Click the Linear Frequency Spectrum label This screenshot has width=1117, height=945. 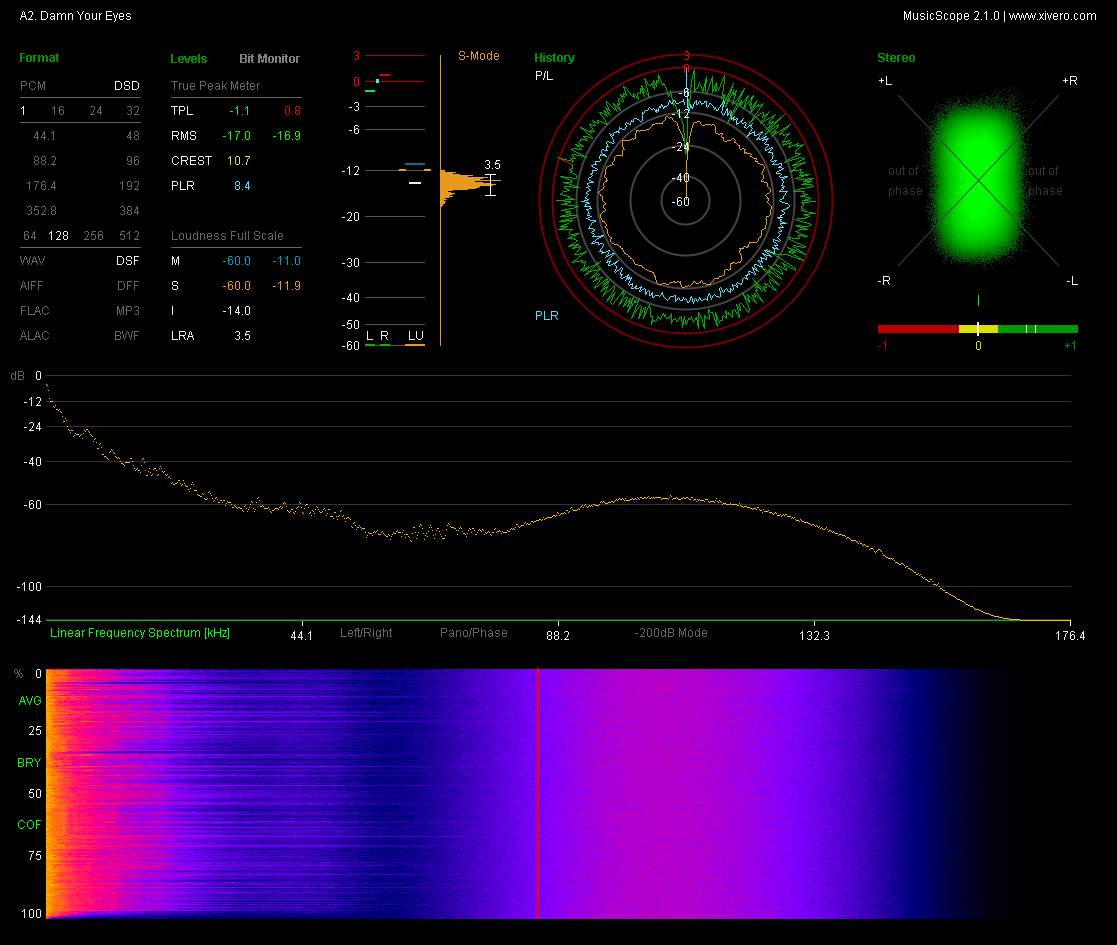tap(139, 633)
